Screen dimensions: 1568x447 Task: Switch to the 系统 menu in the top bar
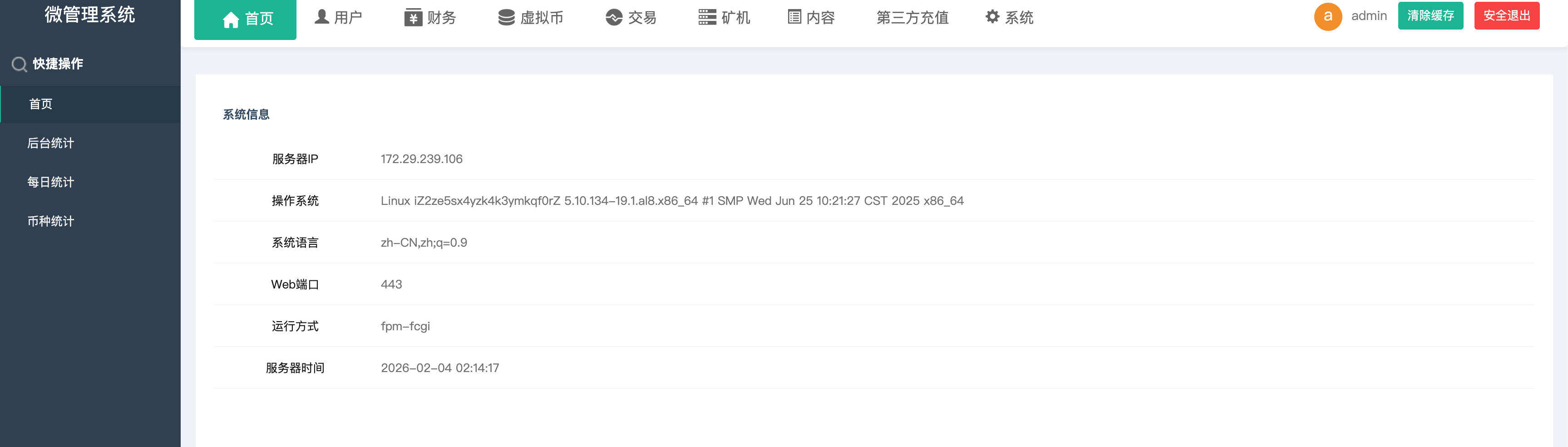1011,17
